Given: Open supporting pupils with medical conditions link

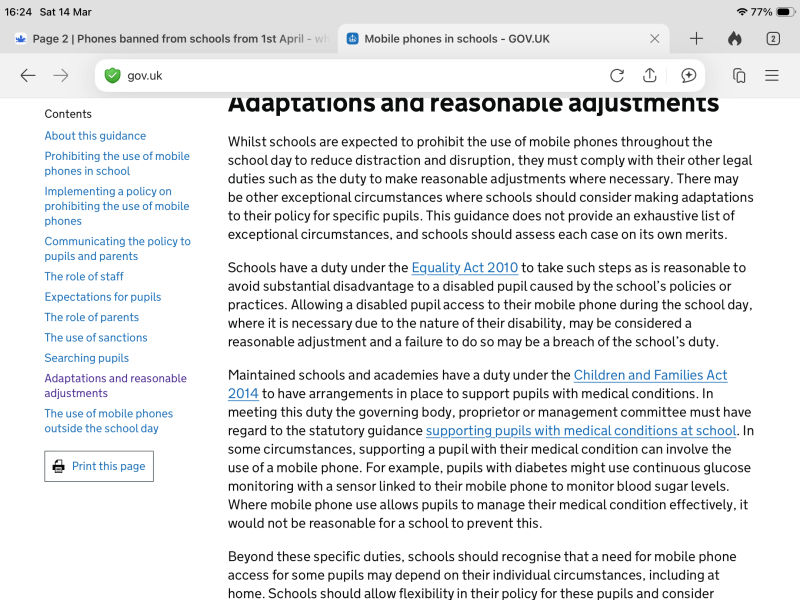Looking at the screenshot, I should [x=581, y=431].
